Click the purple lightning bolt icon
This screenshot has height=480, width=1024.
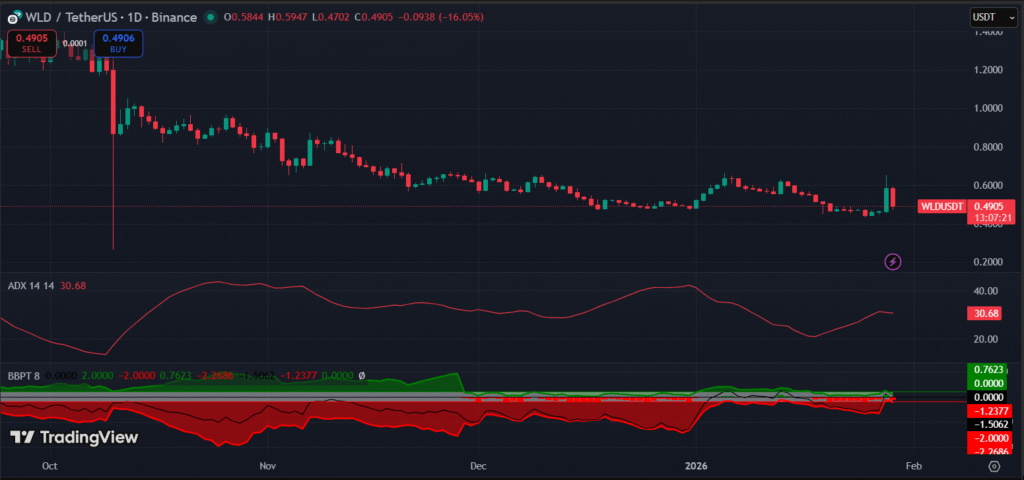pyautogui.click(x=893, y=263)
